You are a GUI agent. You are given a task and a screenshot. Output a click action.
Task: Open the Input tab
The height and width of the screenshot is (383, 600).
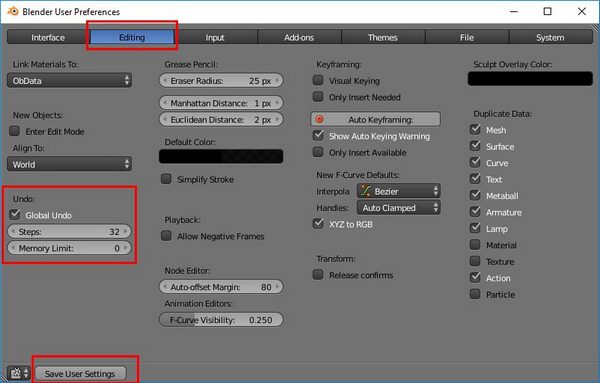click(x=215, y=37)
